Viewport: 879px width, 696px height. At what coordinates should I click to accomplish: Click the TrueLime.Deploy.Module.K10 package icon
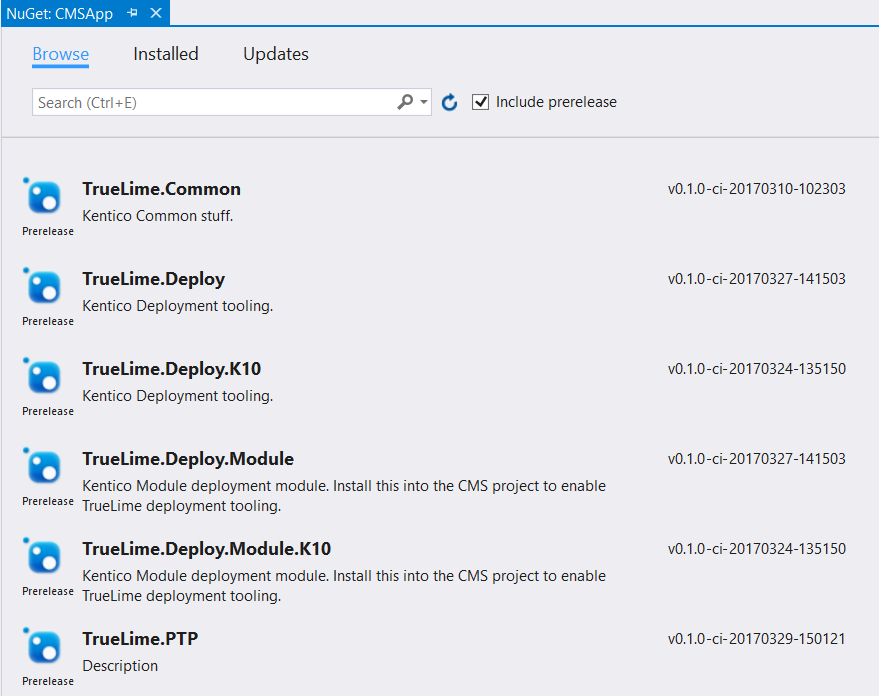pyautogui.click(x=43, y=556)
